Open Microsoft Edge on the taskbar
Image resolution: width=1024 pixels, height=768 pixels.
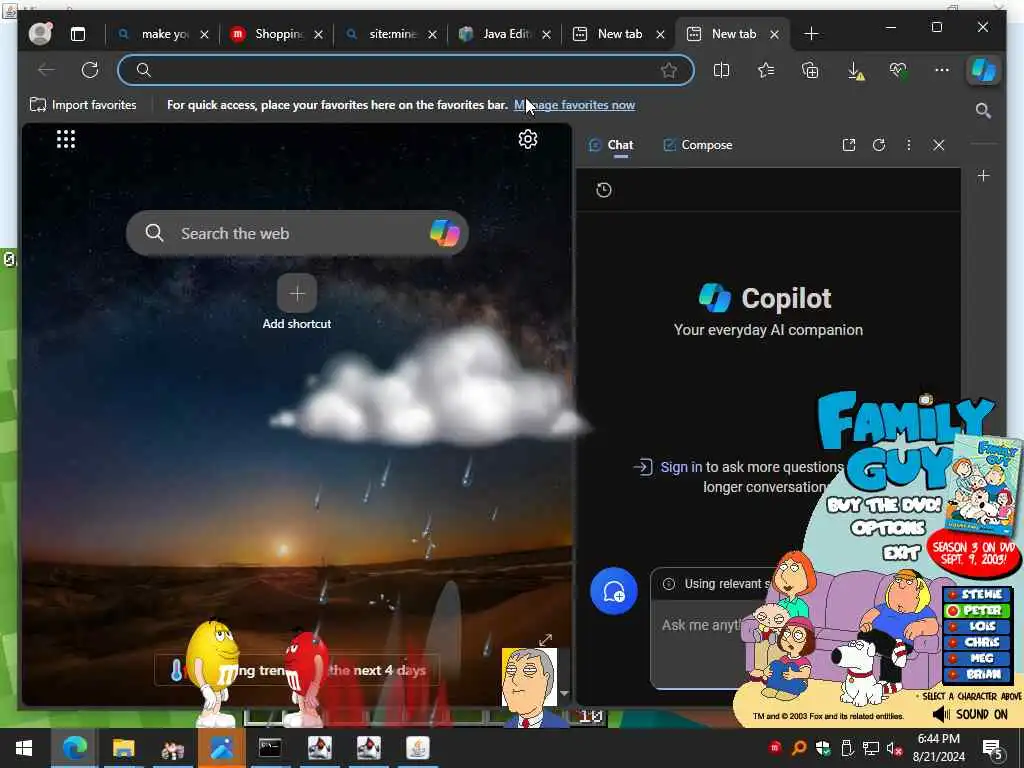point(74,748)
